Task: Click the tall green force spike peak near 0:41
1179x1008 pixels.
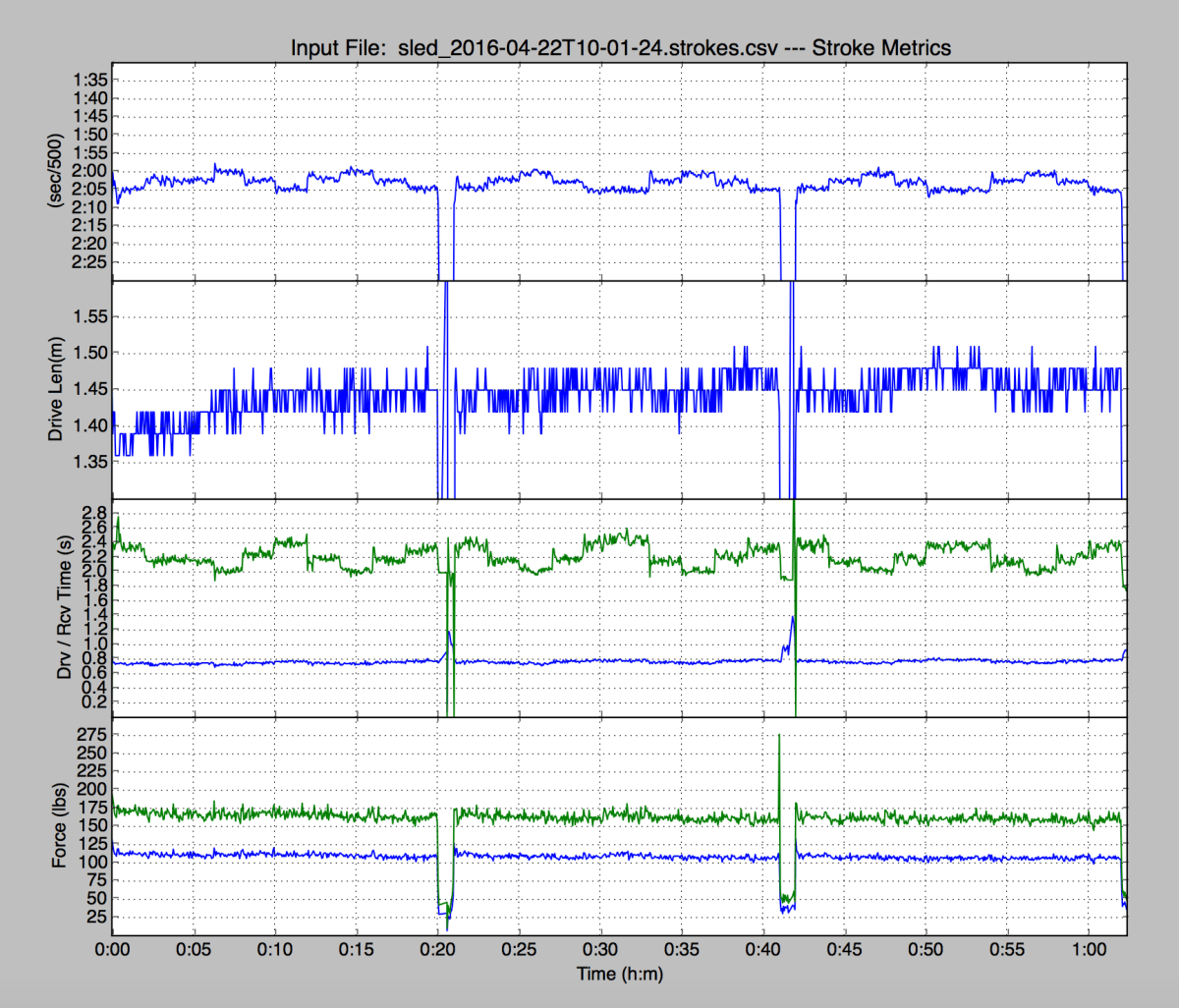Action: (x=779, y=736)
